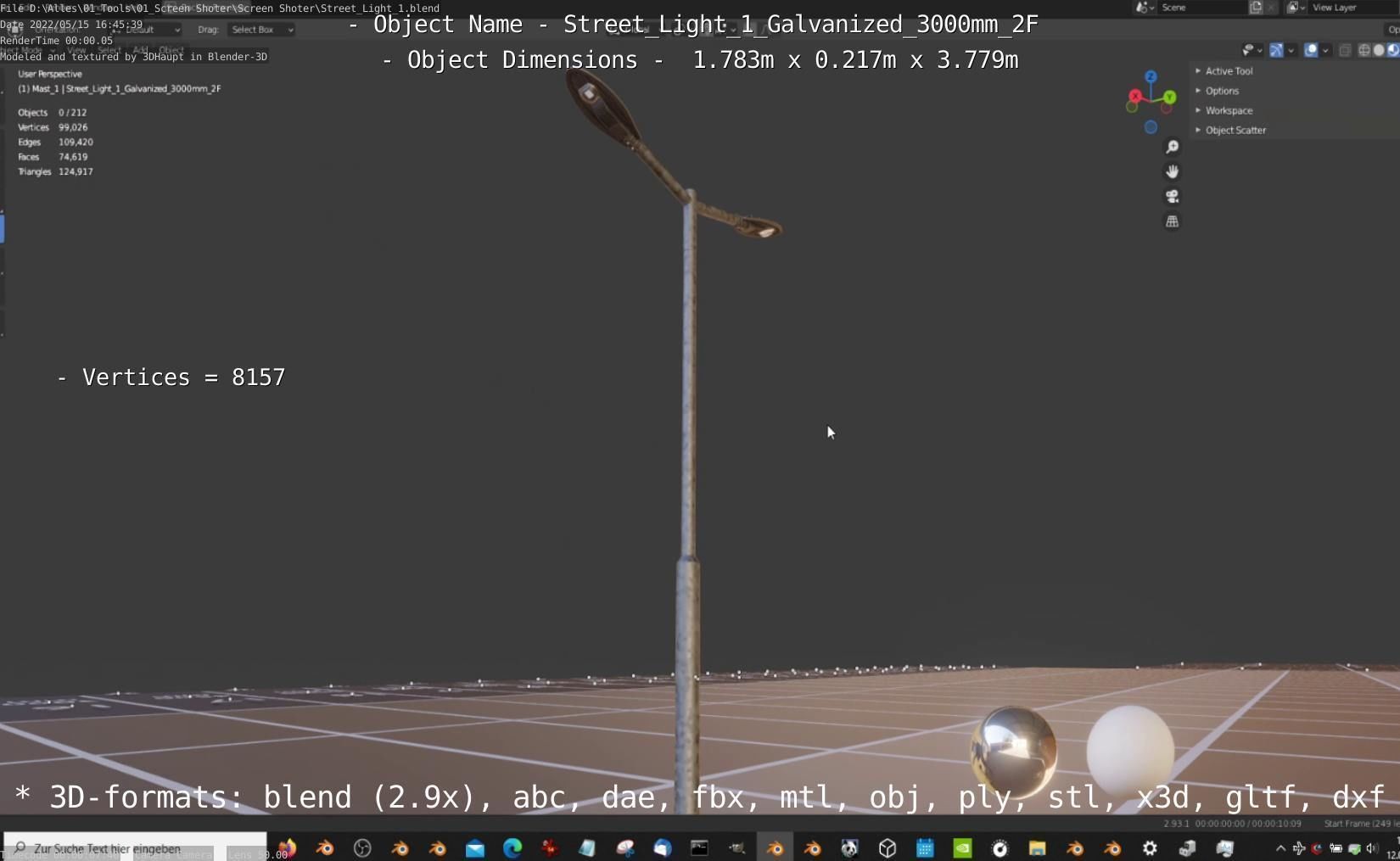Click the pan hand viewport icon
The image size is (1400, 861).
1172,172
